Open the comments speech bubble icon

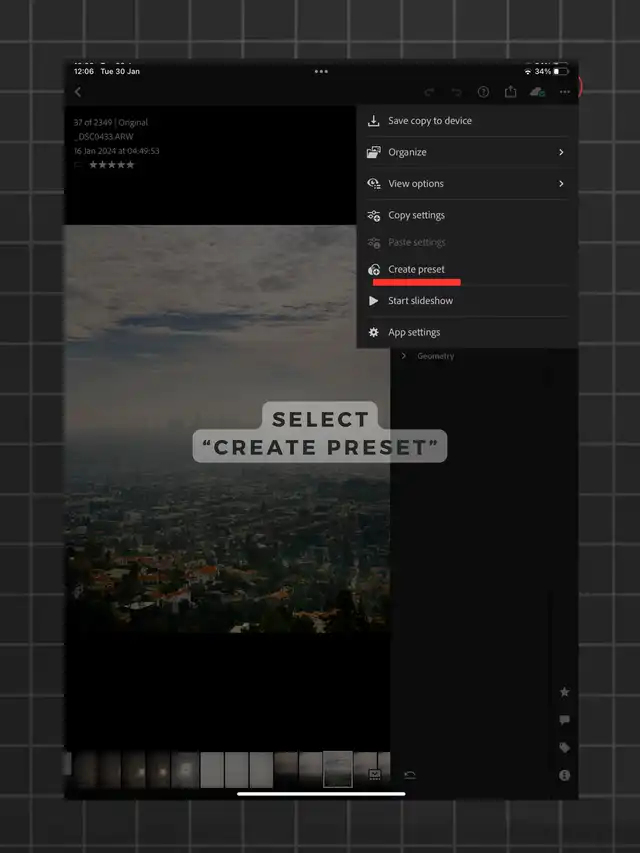click(564, 720)
